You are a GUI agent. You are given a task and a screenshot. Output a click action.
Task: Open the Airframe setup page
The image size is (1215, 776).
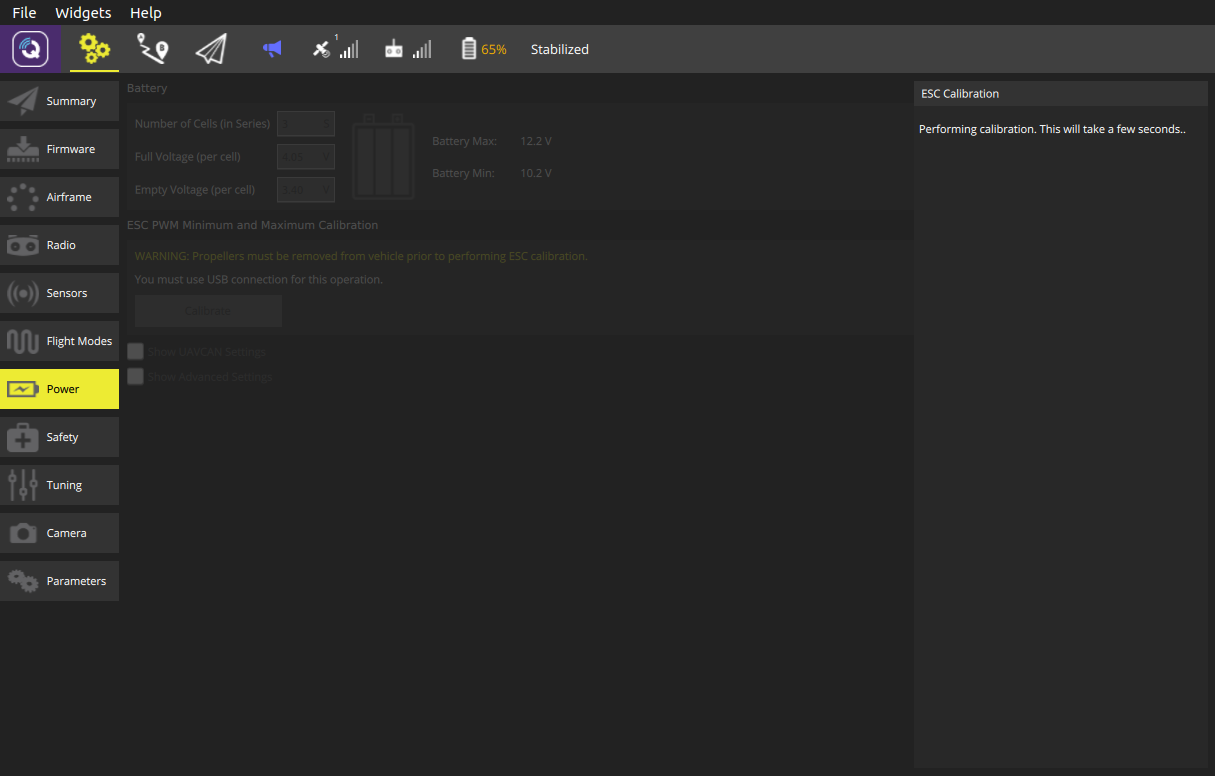pos(60,197)
